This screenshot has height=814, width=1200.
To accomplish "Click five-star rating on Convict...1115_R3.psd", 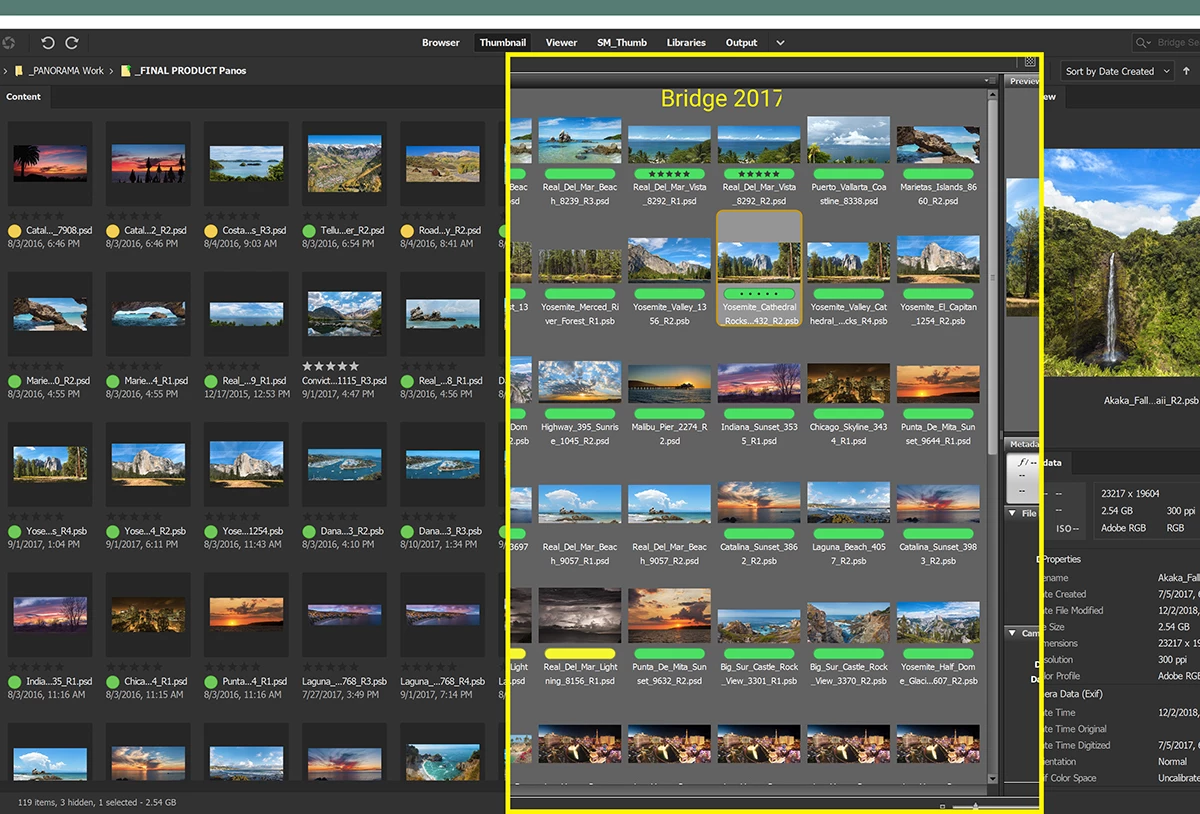I will tap(331, 366).
